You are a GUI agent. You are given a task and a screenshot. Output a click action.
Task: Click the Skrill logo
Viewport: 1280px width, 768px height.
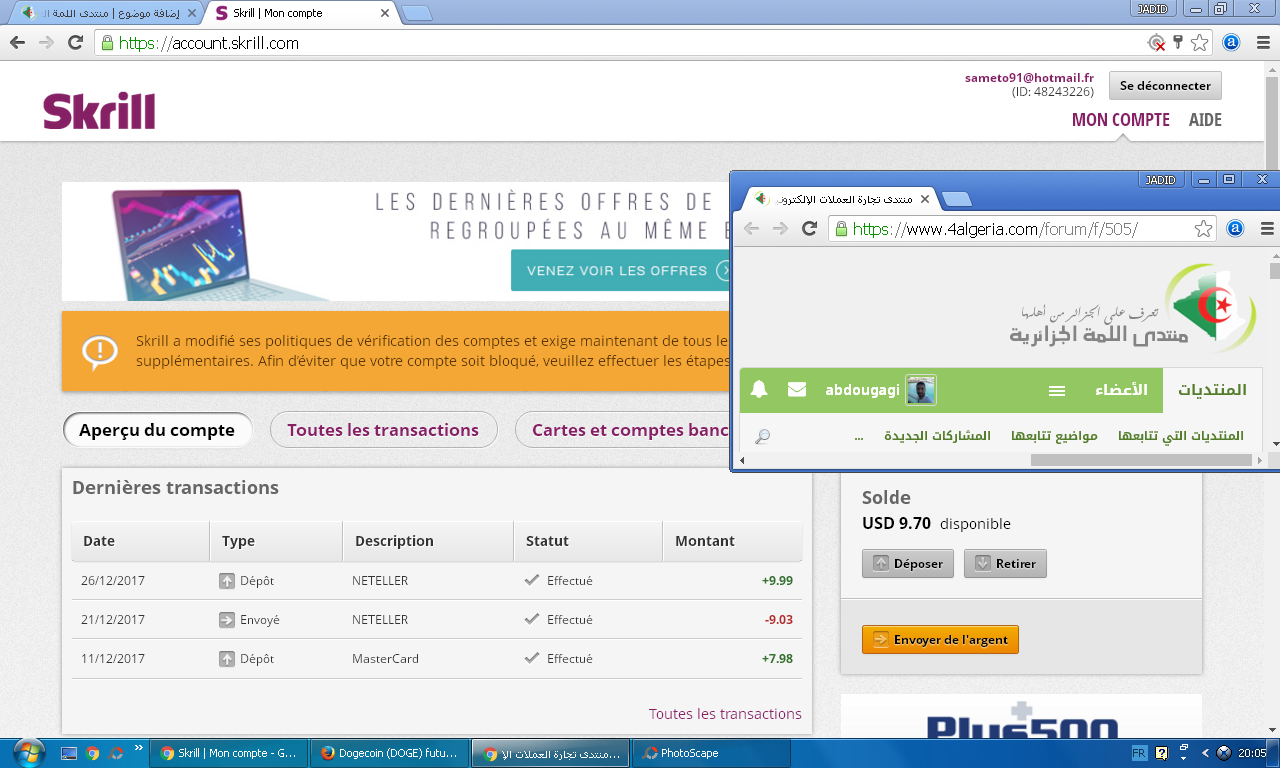coord(99,111)
